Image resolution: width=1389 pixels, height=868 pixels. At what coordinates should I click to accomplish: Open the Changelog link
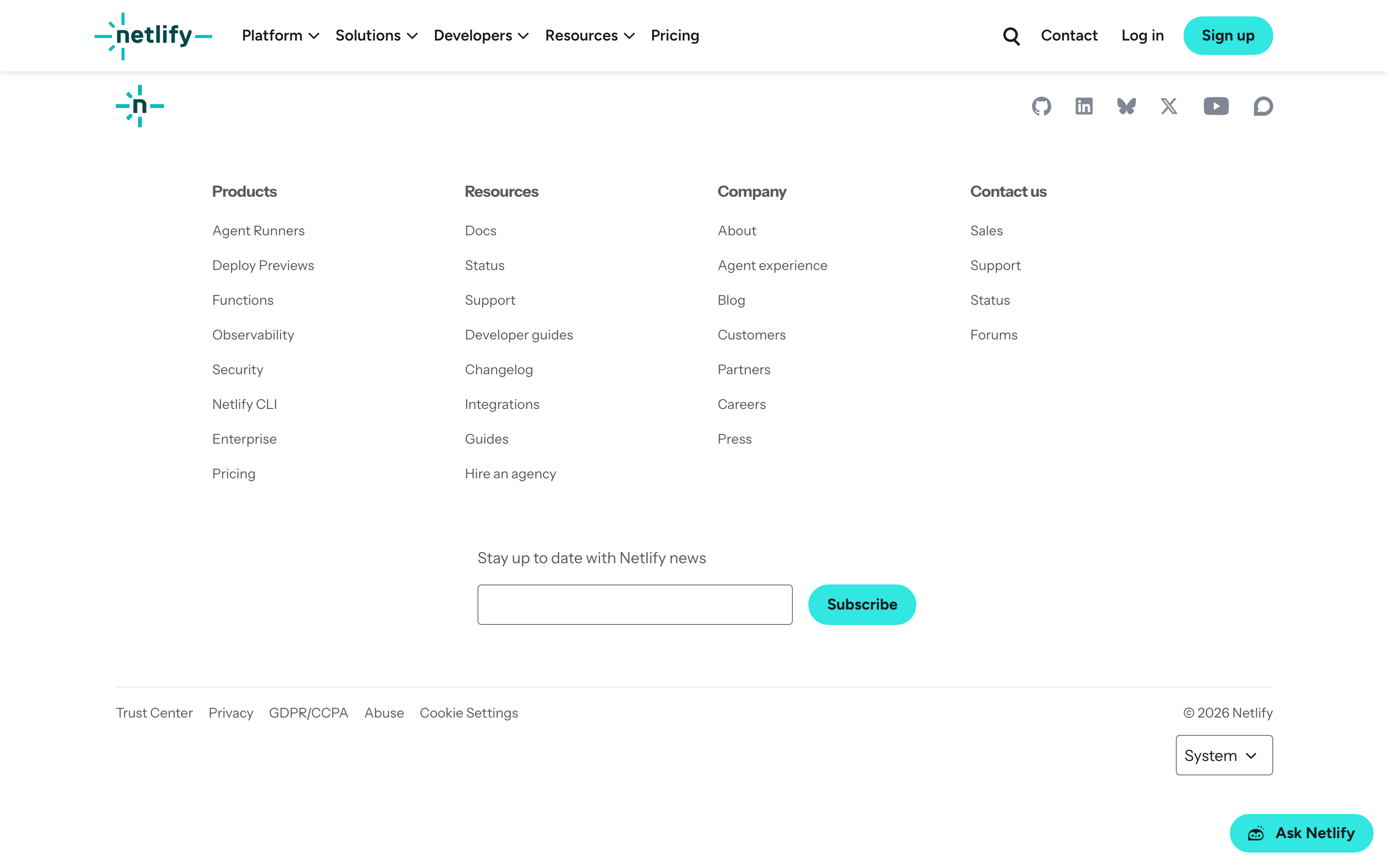pos(499,370)
